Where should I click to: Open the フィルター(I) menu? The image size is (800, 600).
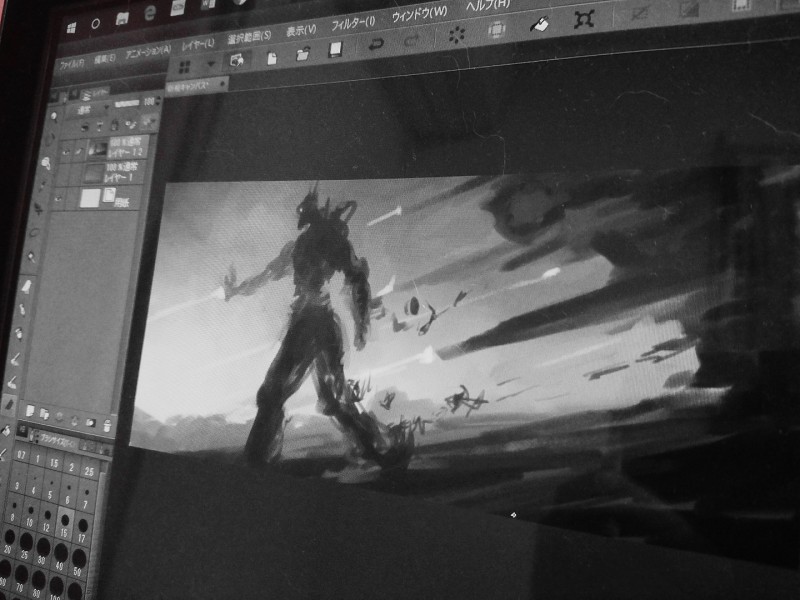353,22
